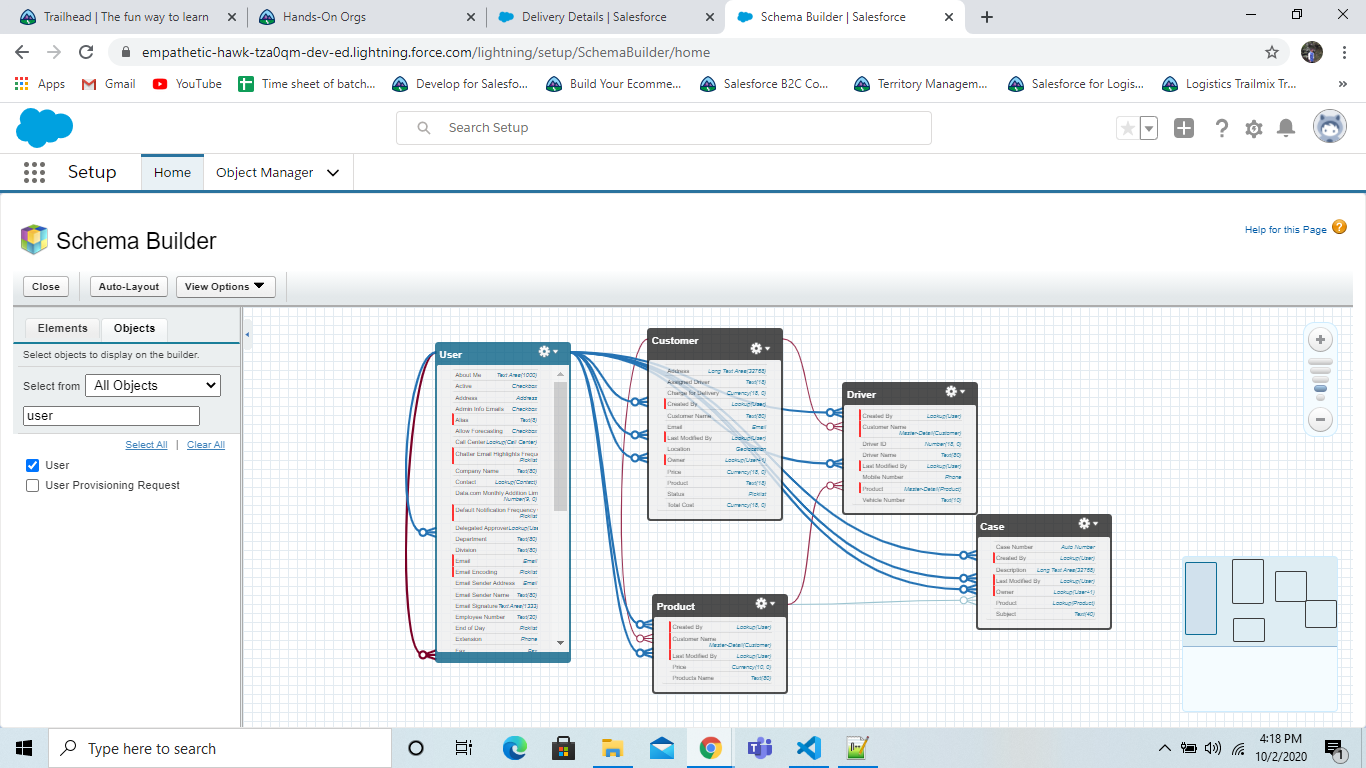The image size is (1366, 768).
Task: Click the Select All link
Action: click(x=146, y=445)
